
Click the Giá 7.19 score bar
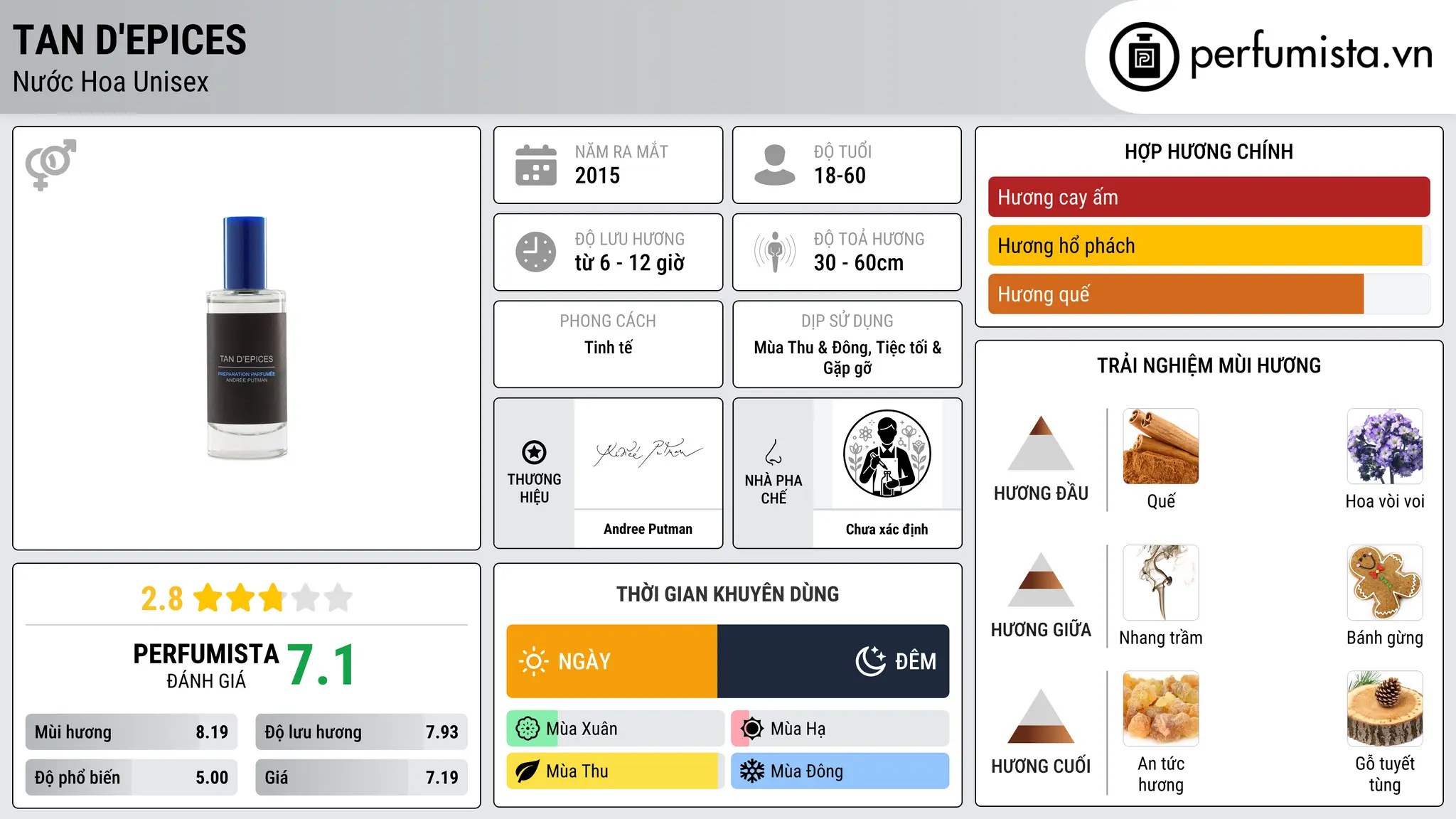(361, 778)
